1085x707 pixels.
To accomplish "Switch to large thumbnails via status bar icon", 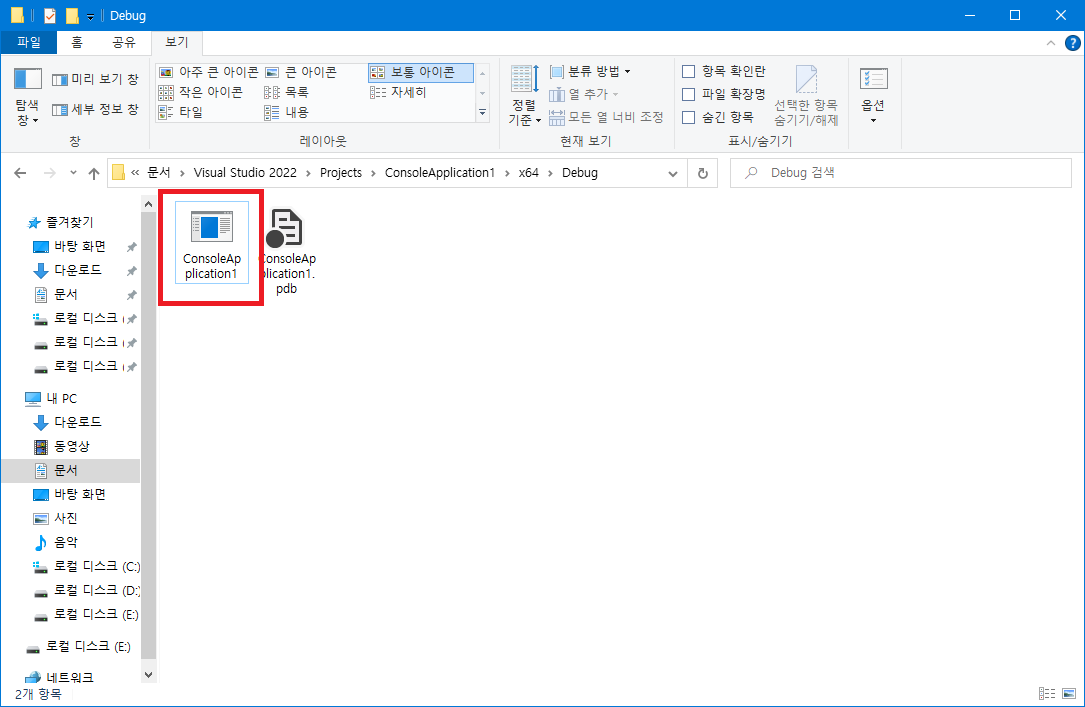I will 1069,693.
